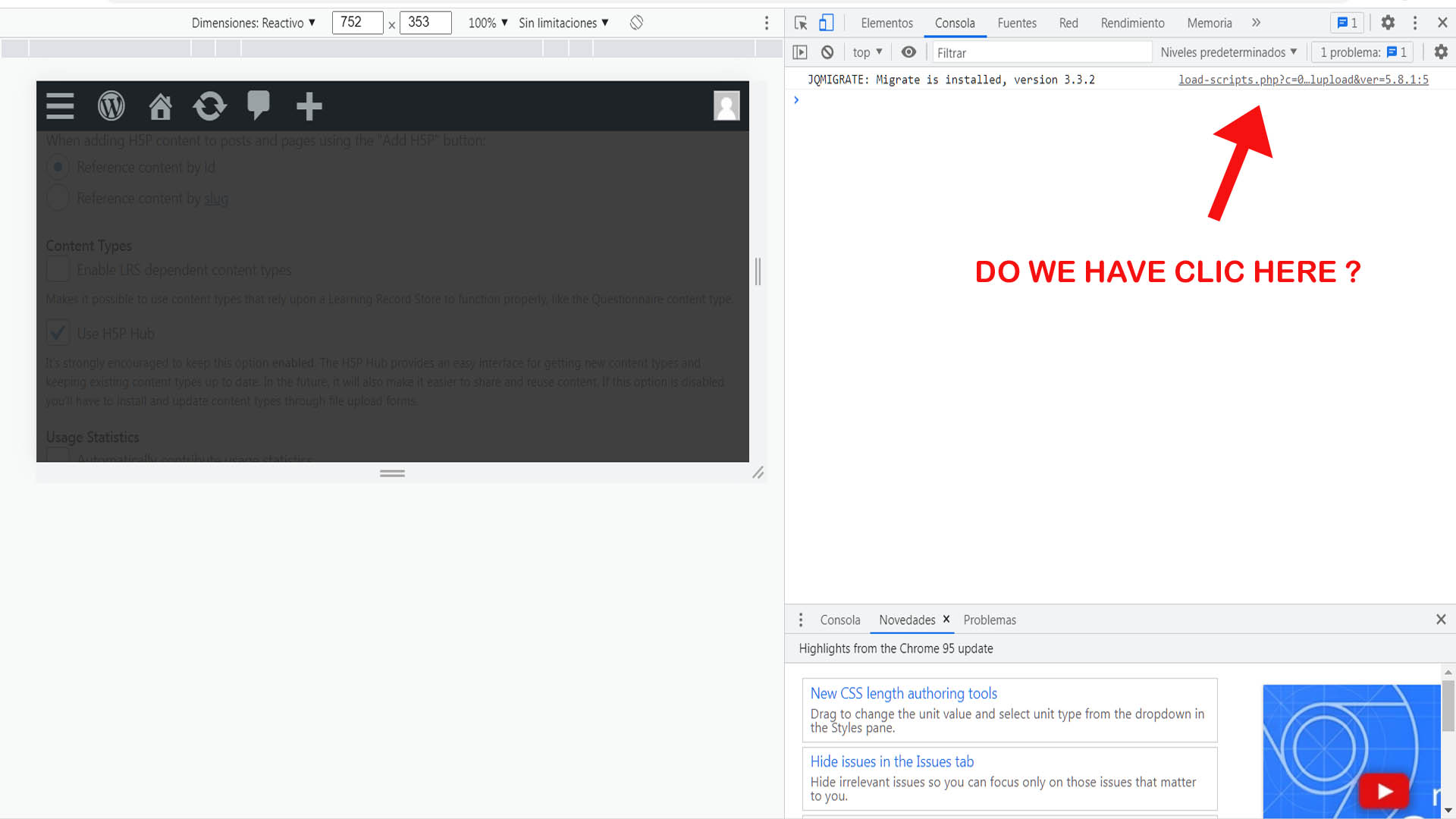Click Highlights from the Chrome 95 update text
The image size is (1456, 819).
[x=896, y=648]
